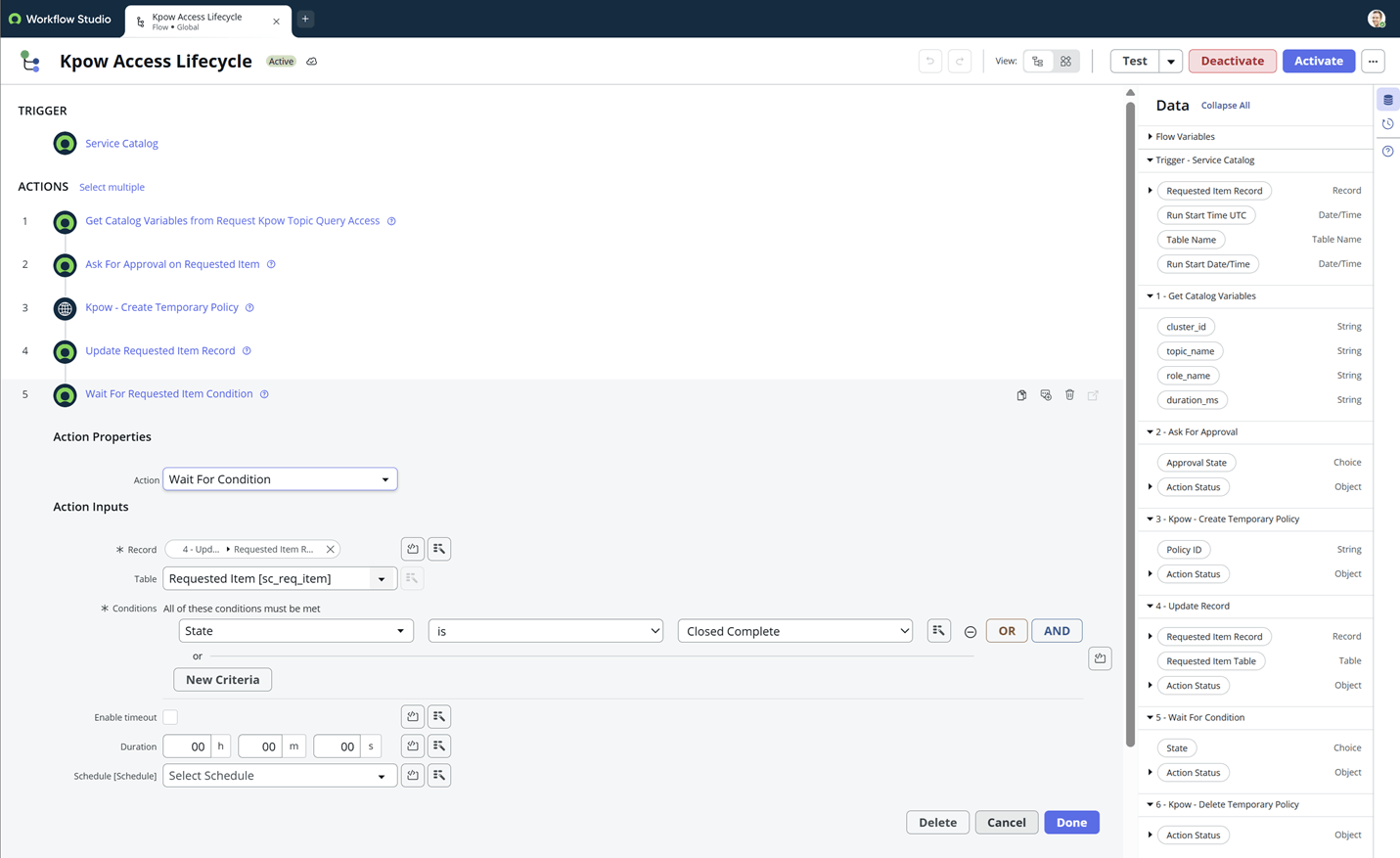Open the Action dropdown Wait For Condition
This screenshot has width=1400, height=858.
tap(280, 479)
